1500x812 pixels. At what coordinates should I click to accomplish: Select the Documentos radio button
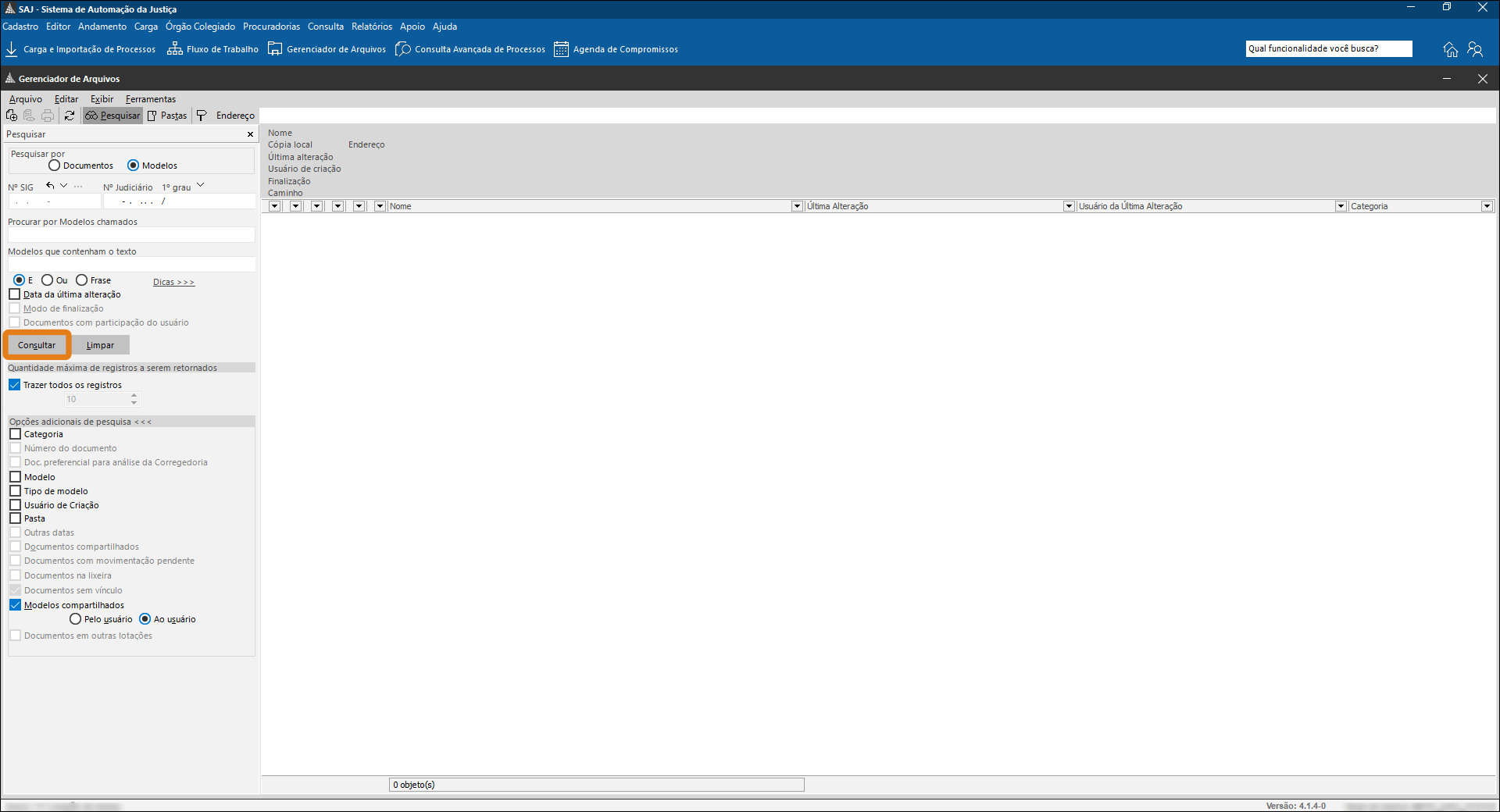pyautogui.click(x=54, y=166)
